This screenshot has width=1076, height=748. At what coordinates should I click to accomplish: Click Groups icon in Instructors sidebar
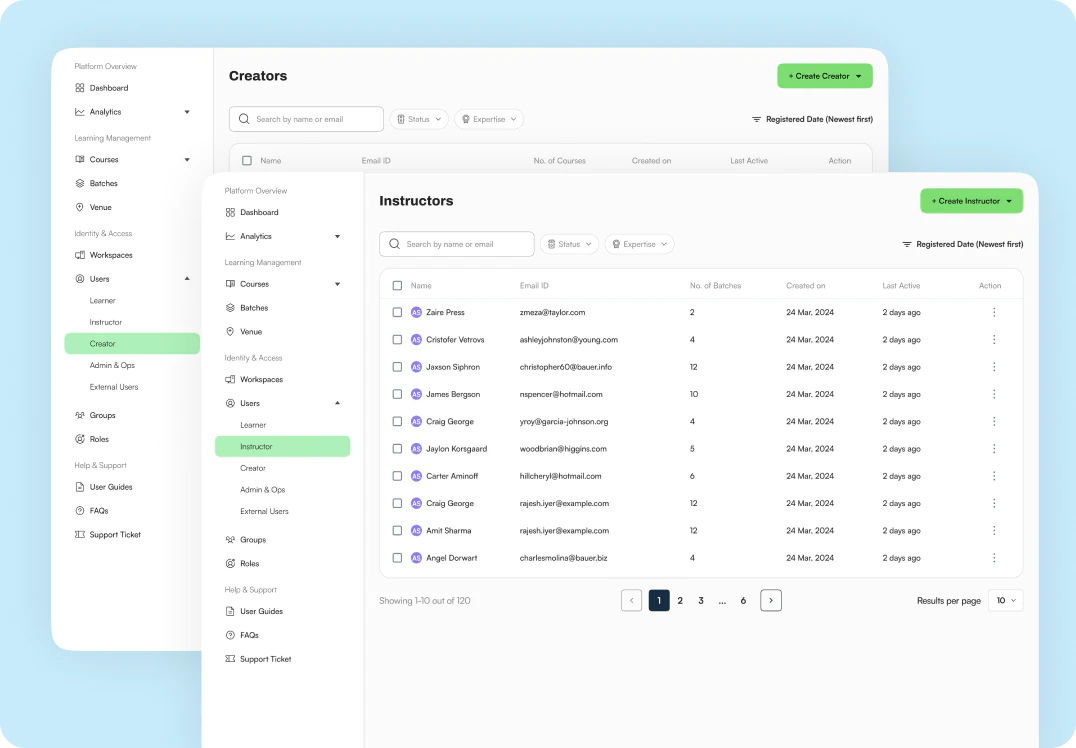click(x=231, y=540)
